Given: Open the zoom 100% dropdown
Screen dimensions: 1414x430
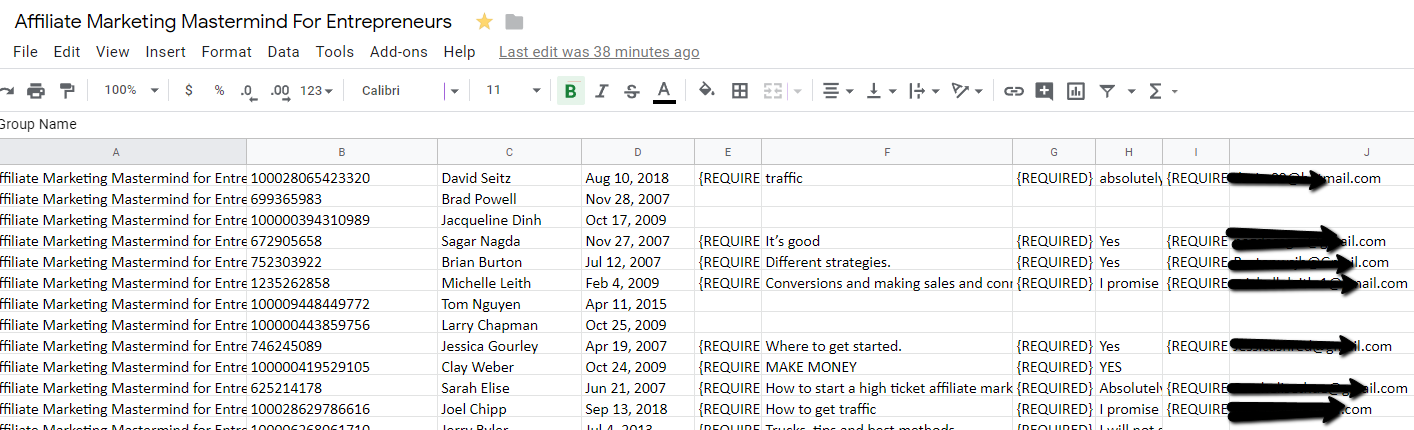Looking at the screenshot, I should [x=130, y=90].
